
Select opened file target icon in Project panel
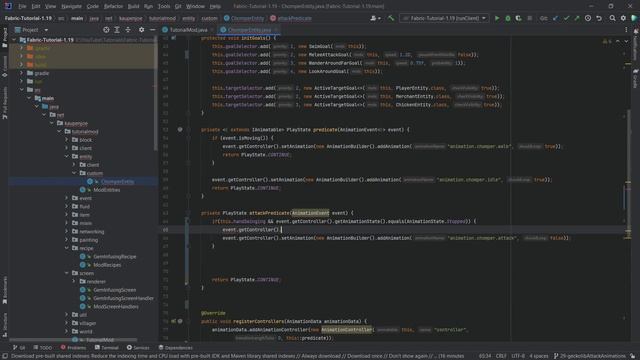click(x=106, y=30)
